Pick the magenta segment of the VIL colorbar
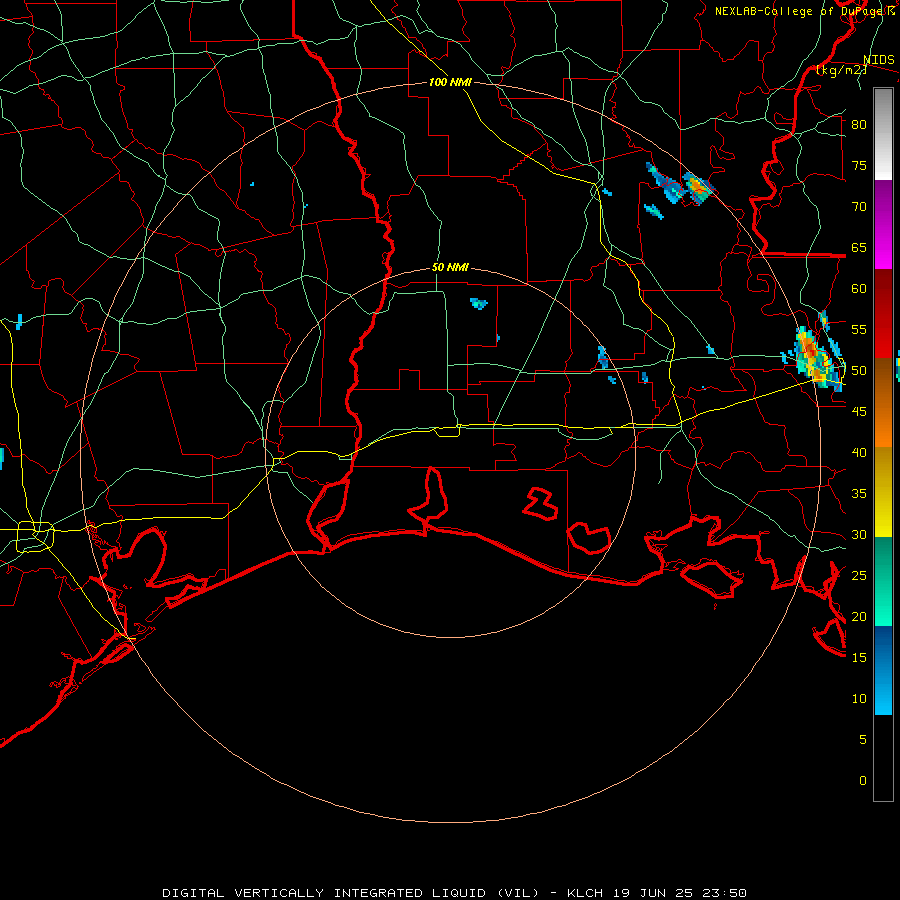The image size is (900, 900). coord(883,225)
